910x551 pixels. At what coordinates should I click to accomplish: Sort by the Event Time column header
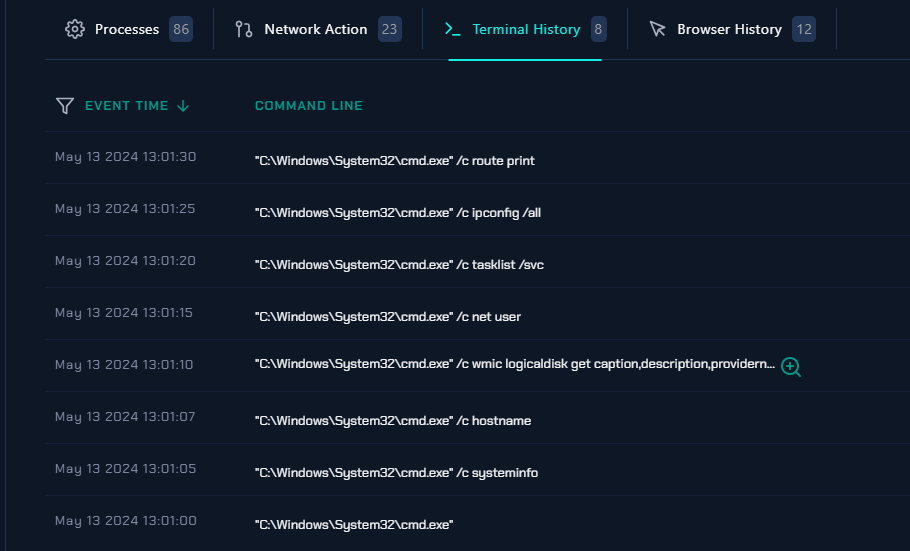(126, 106)
